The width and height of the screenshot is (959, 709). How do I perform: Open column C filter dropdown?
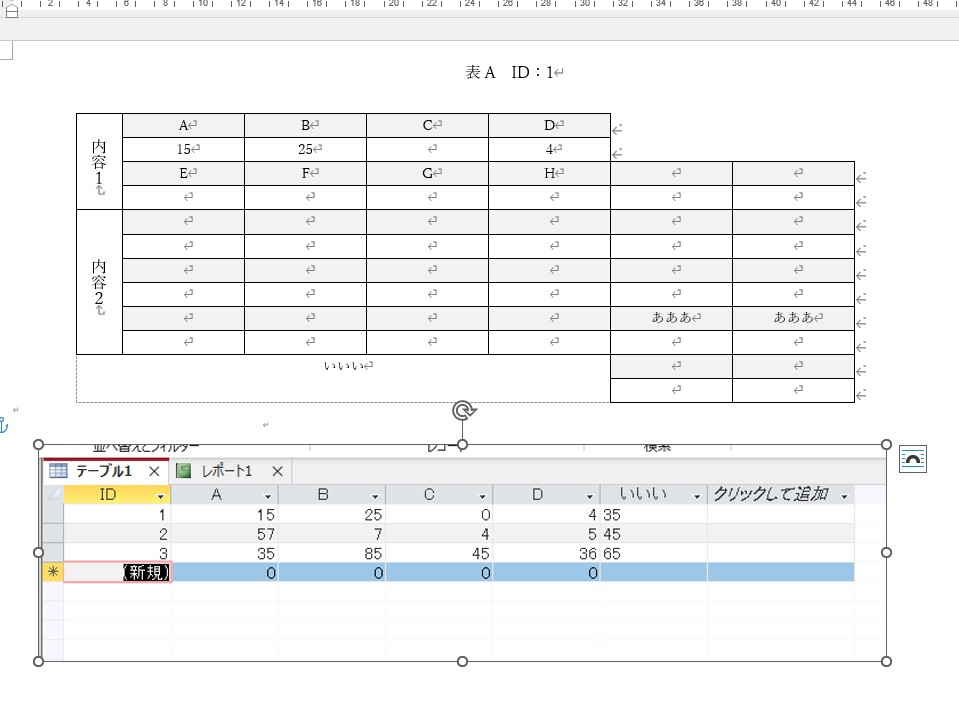(481, 494)
